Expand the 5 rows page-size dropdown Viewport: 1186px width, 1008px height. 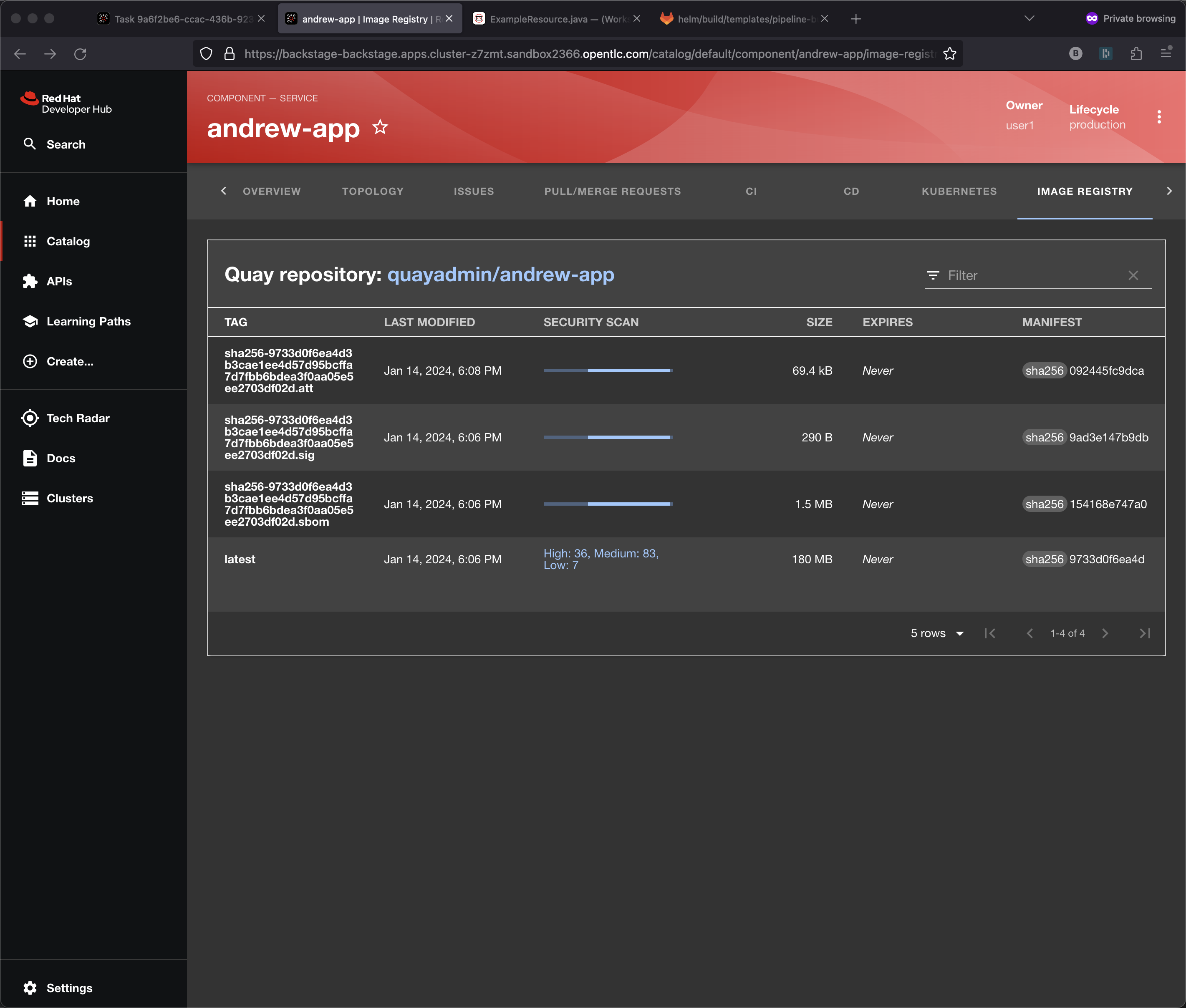[937, 633]
